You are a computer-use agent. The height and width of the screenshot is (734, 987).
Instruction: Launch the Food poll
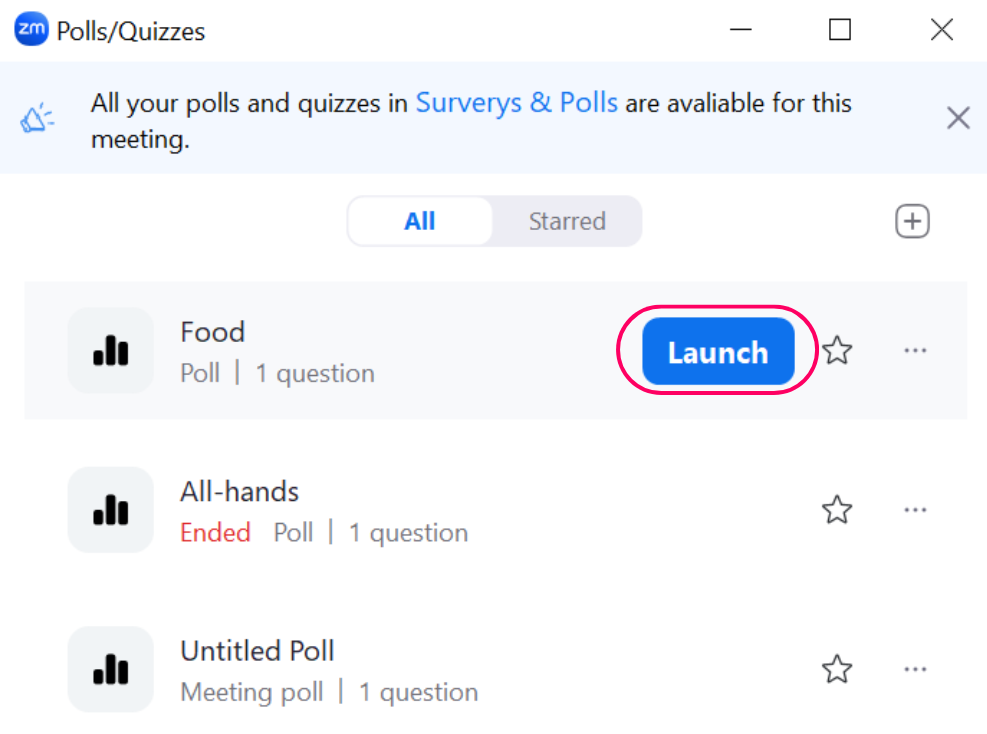click(x=717, y=351)
